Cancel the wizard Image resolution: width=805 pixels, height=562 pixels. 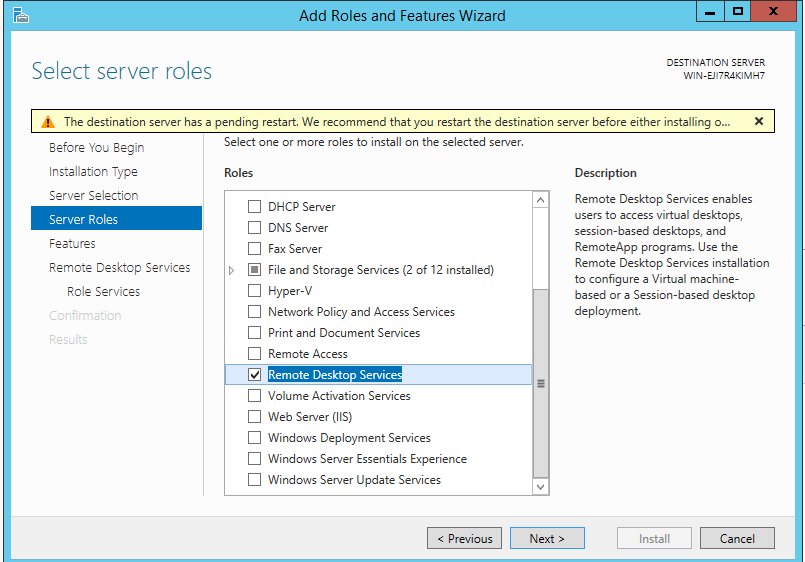pyautogui.click(x=737, y=538)
